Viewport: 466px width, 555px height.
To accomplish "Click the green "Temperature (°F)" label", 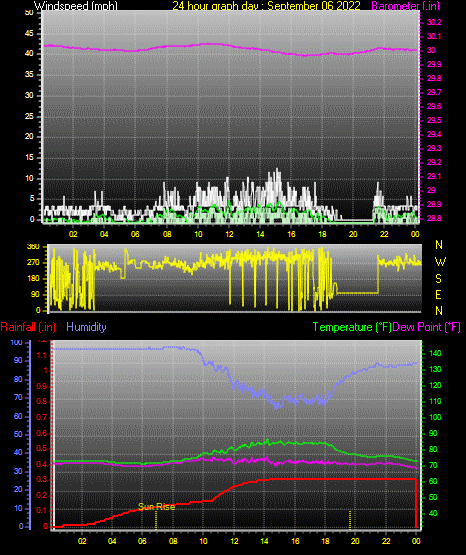I will tap(352, 327).
